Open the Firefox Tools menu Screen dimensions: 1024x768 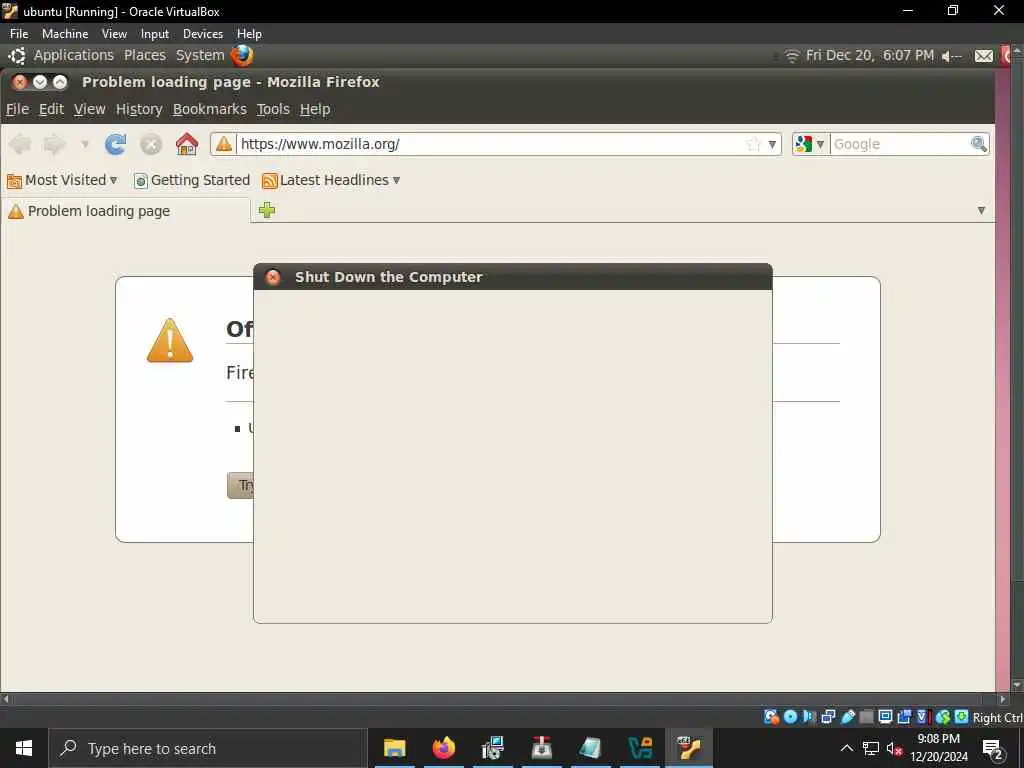click(273, 109)
